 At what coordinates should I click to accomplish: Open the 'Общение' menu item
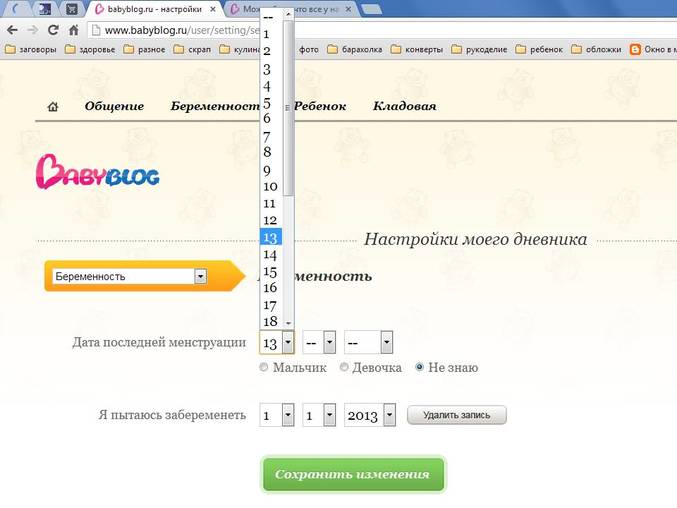click(114, 107)
